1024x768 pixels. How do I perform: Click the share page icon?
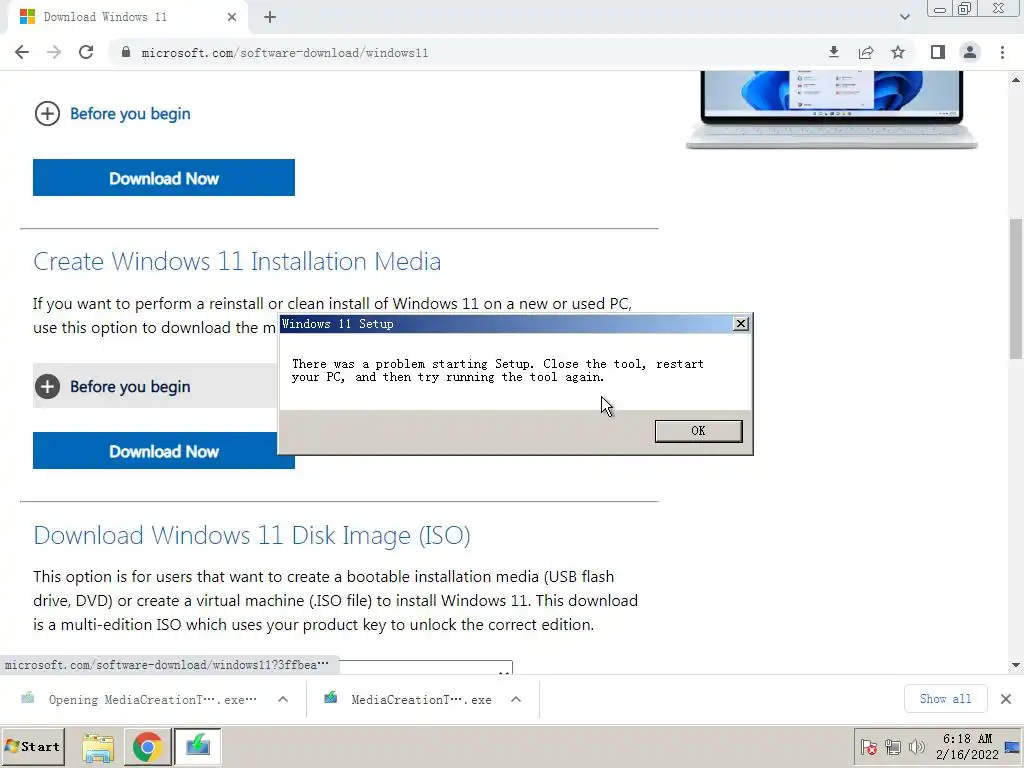point(866,52)
